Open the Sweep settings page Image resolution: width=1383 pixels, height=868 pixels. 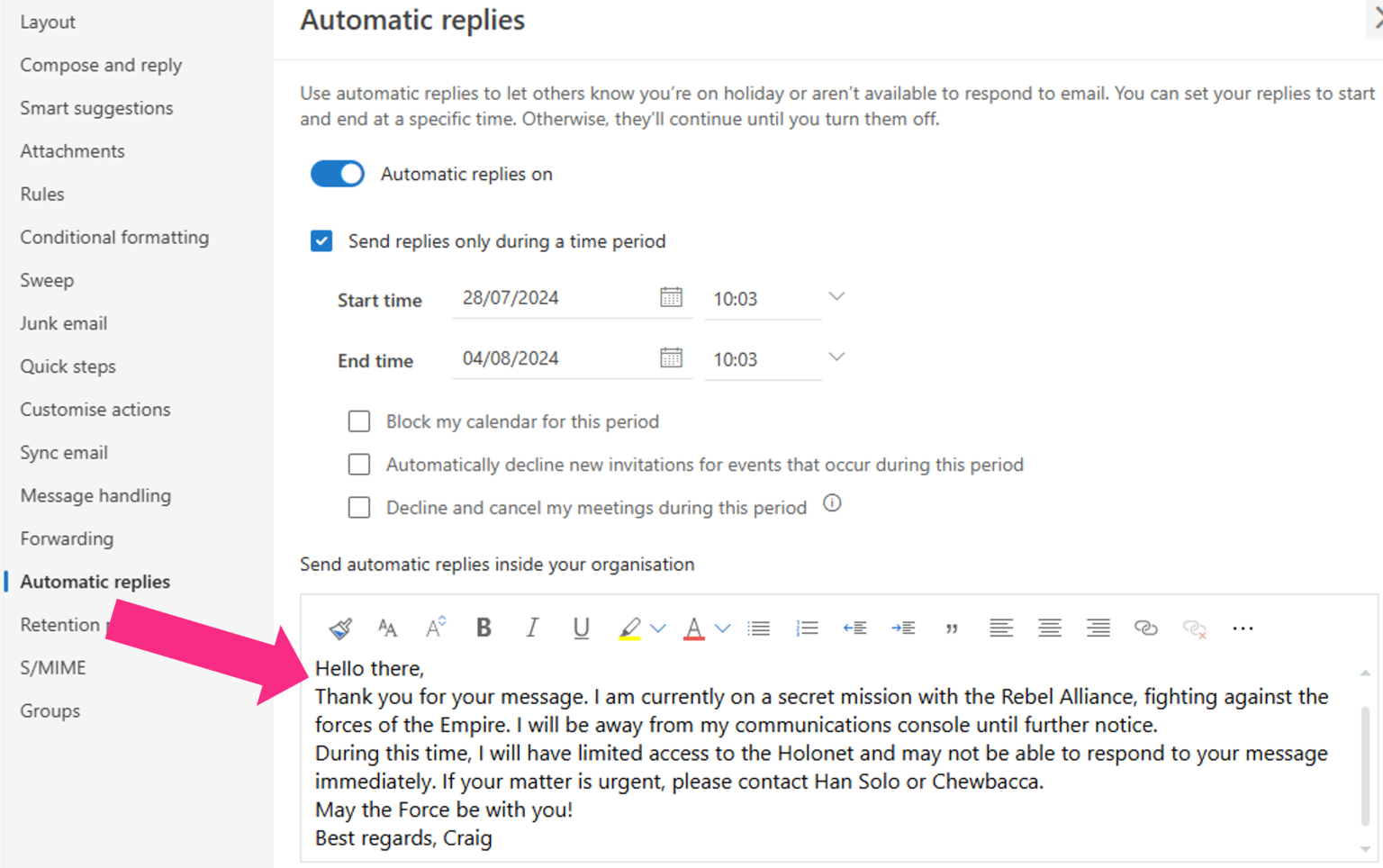pyautogui.click(x=47, y=279)
